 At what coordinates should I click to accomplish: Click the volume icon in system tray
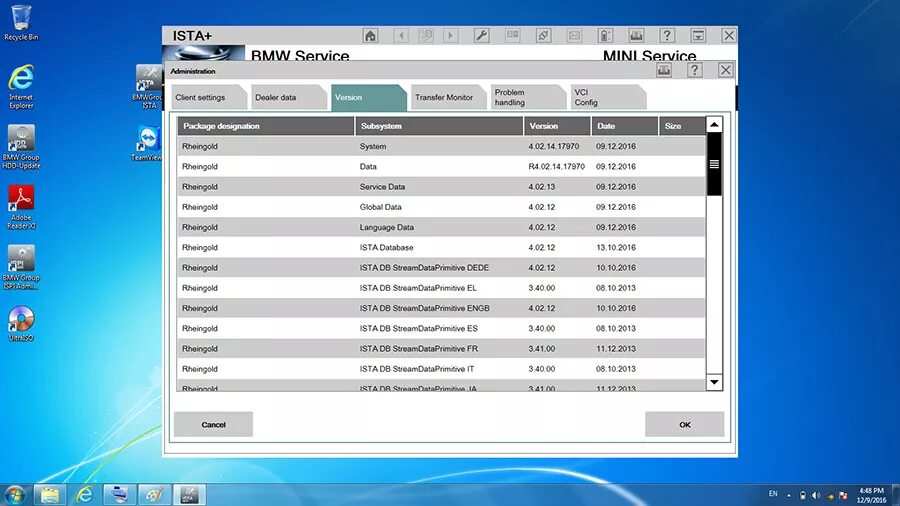(x=816, y=495)
